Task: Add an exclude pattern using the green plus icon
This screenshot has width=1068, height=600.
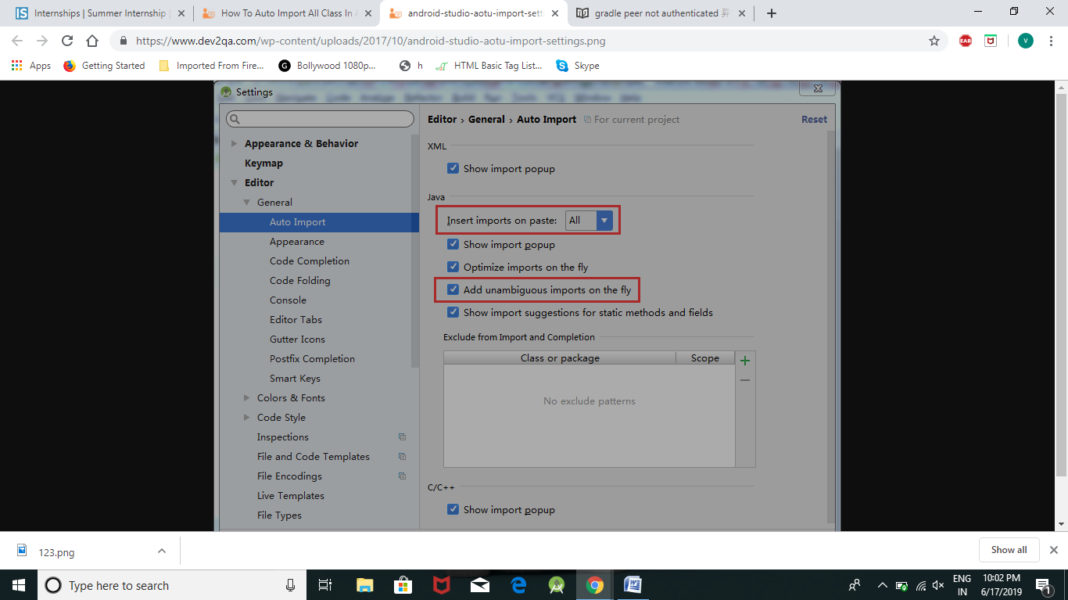Action: click(746, 358)
